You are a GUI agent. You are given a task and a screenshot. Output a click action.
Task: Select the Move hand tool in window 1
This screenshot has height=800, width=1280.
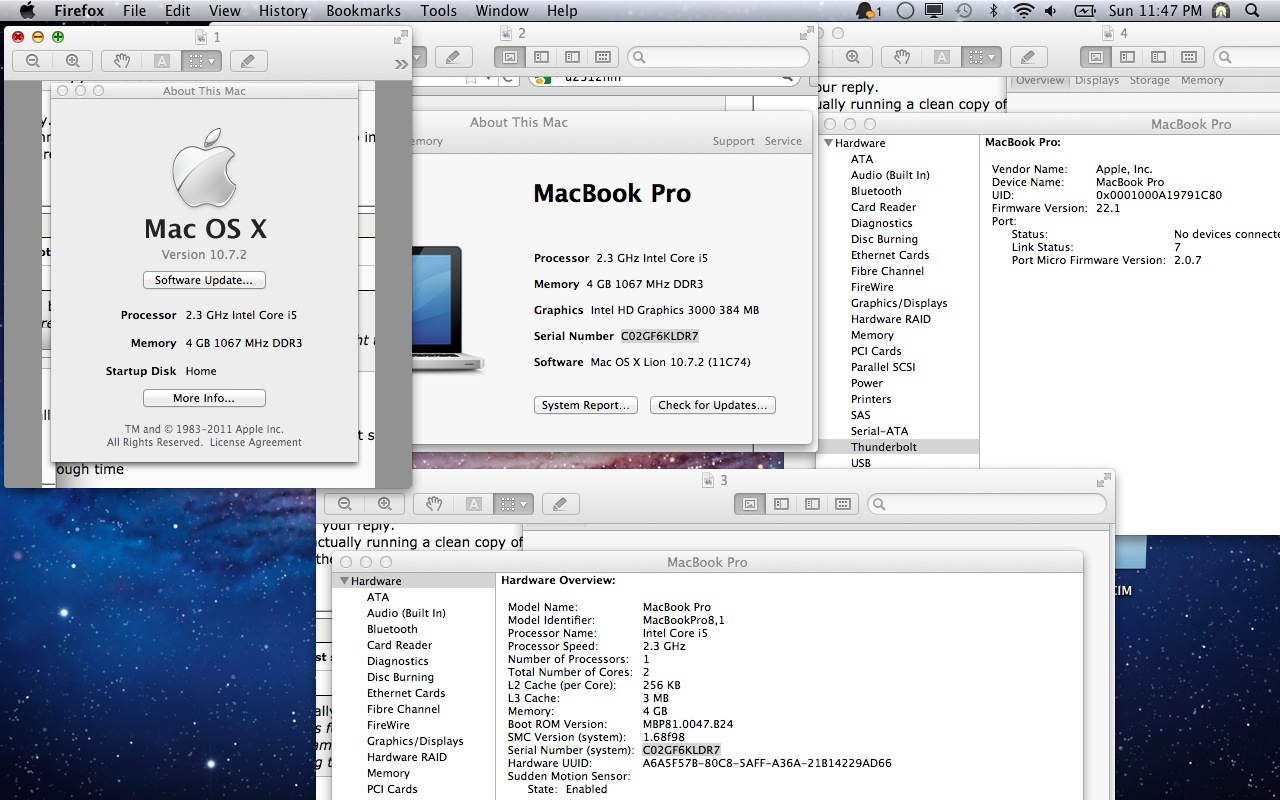point(122,61)
